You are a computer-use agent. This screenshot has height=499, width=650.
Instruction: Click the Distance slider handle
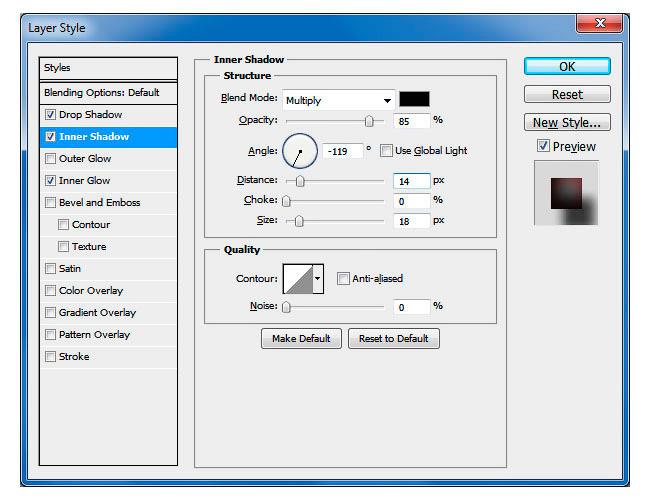pyautogui.click(x=300, y=181)
